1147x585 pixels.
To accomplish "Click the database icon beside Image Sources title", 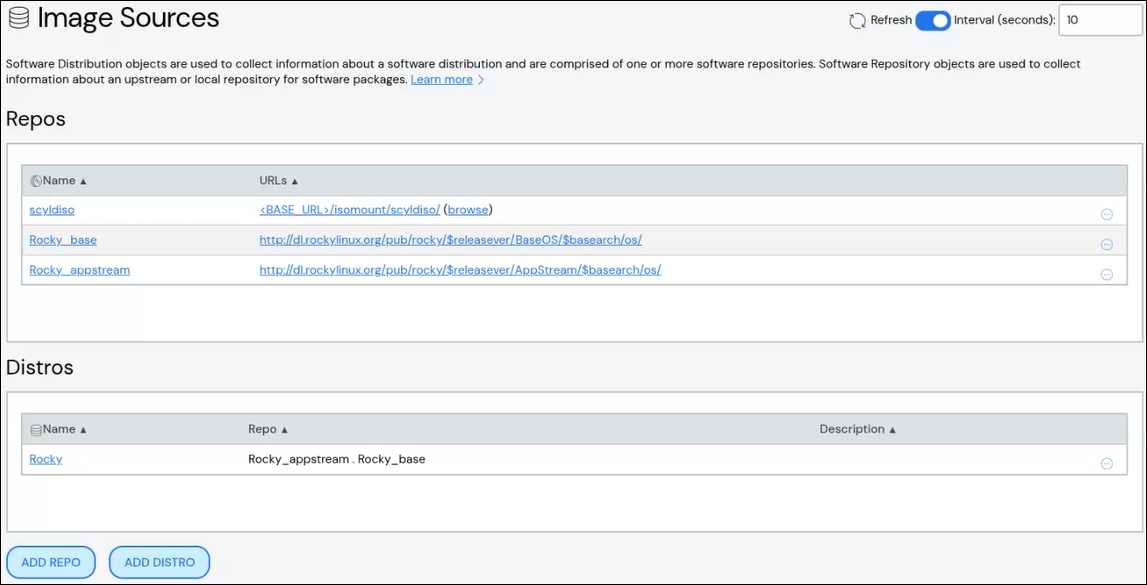I will pyautogui.click(x=14, y=16).
